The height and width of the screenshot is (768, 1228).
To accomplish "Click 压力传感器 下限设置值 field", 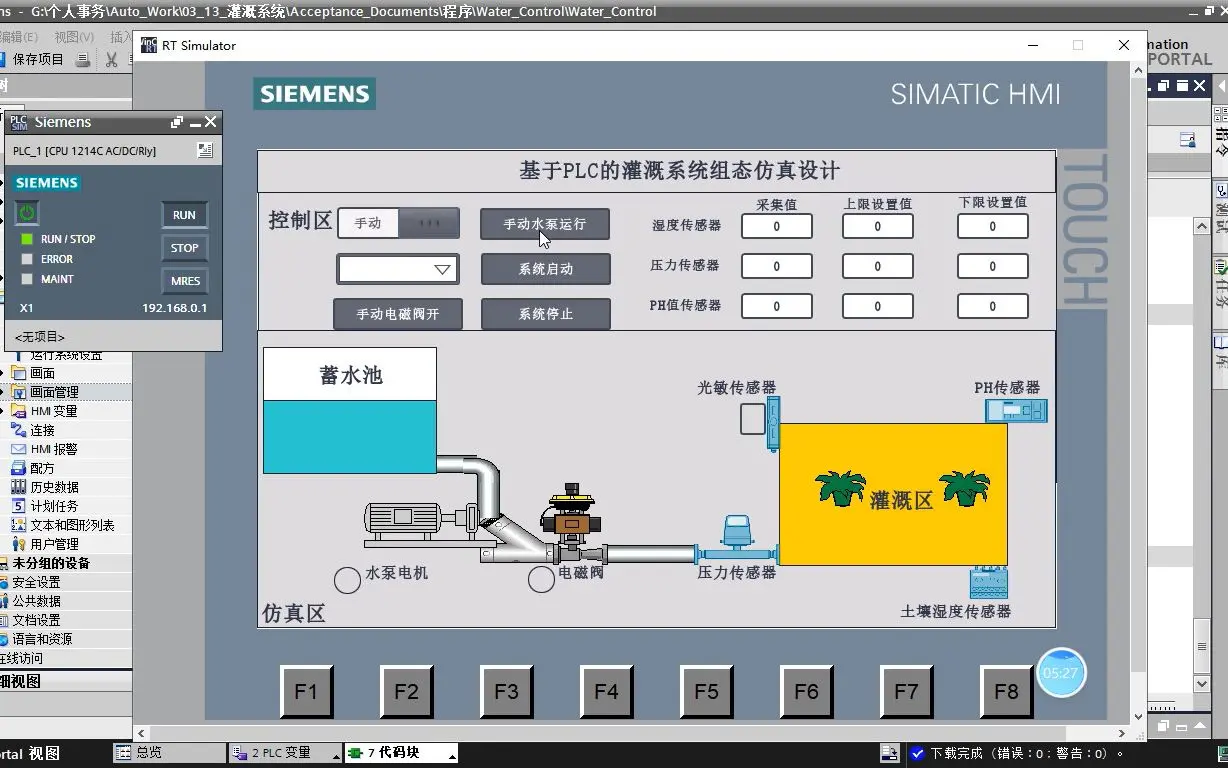I will tap(992, 266).
